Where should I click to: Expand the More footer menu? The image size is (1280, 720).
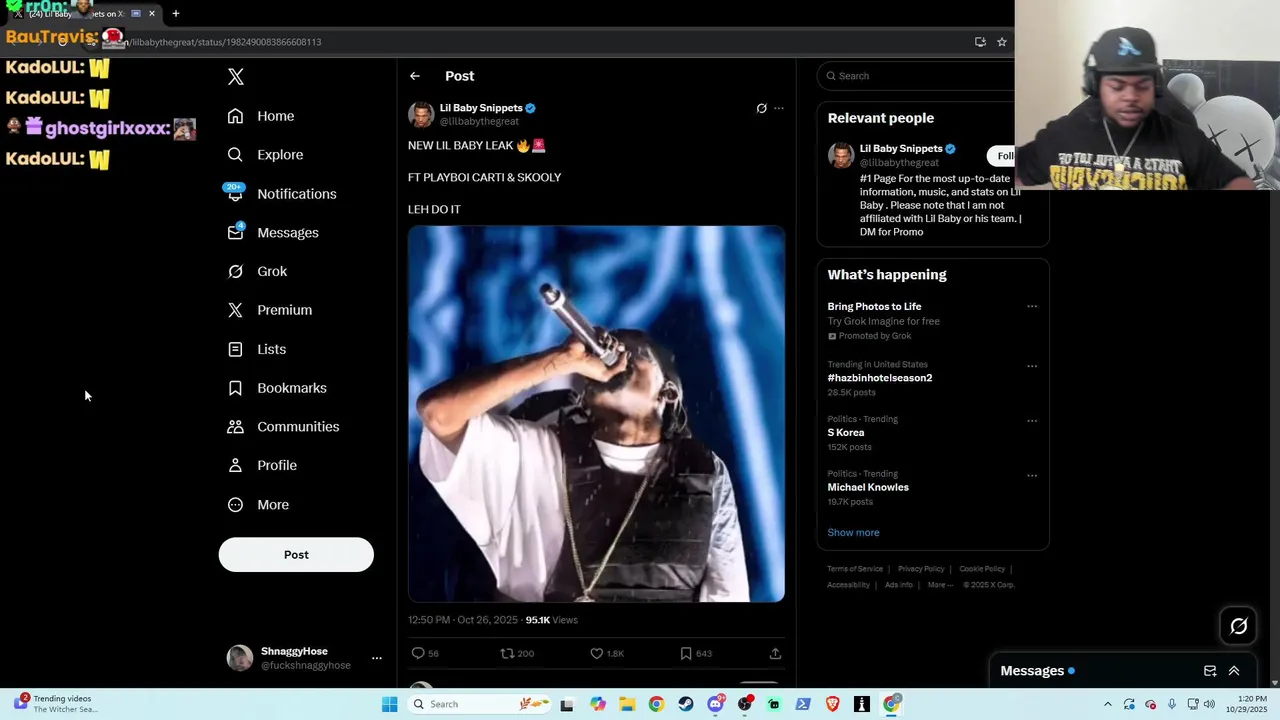pos(940,585)
